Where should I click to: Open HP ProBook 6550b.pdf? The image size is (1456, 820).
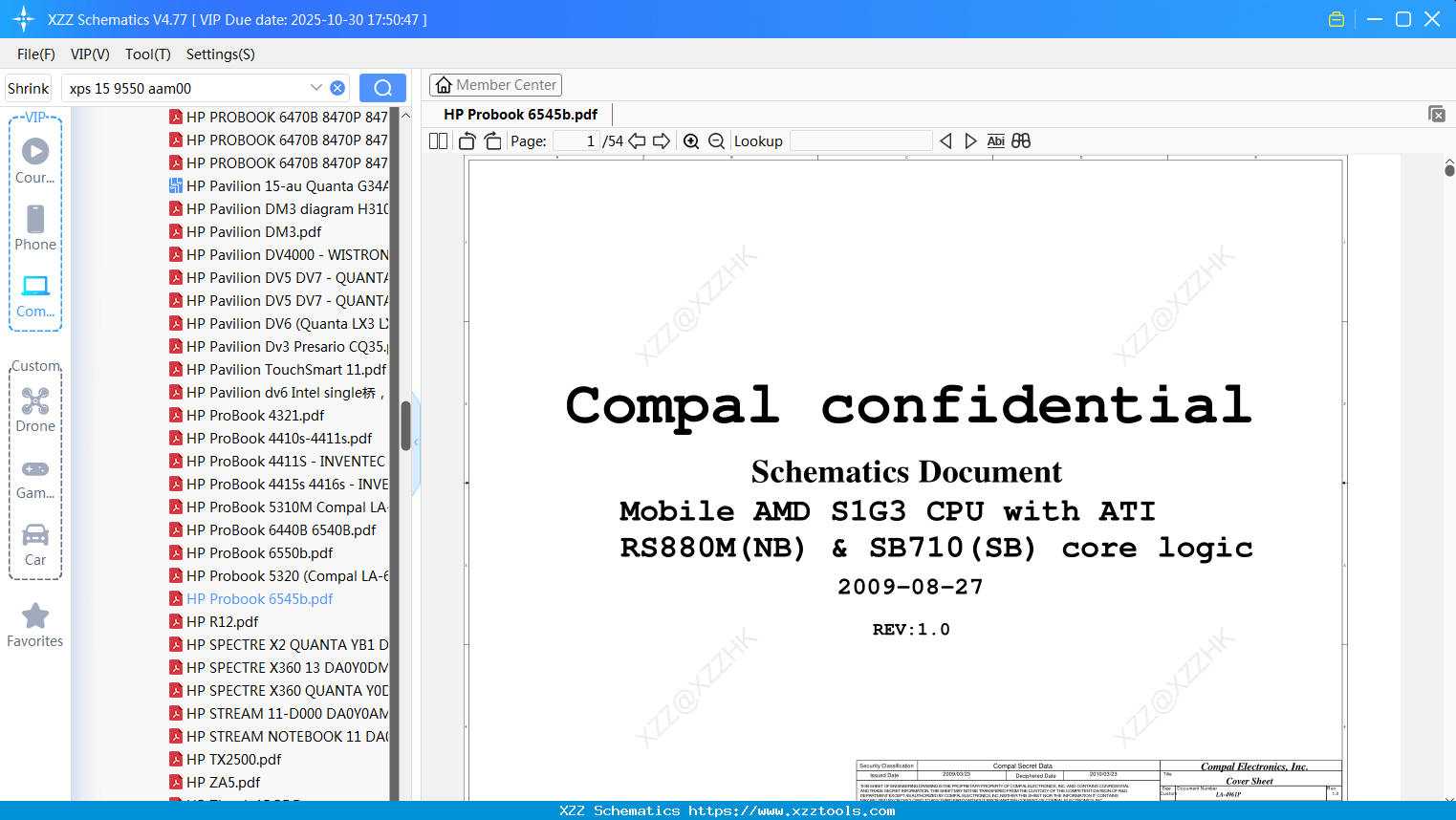(x=250, y=552)
